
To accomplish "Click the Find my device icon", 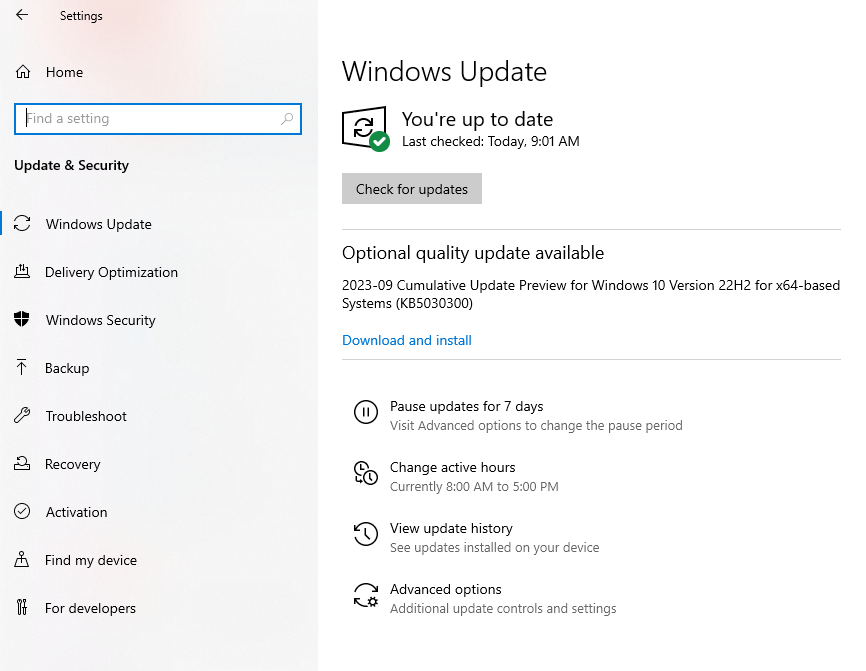I will pos(22,559).
